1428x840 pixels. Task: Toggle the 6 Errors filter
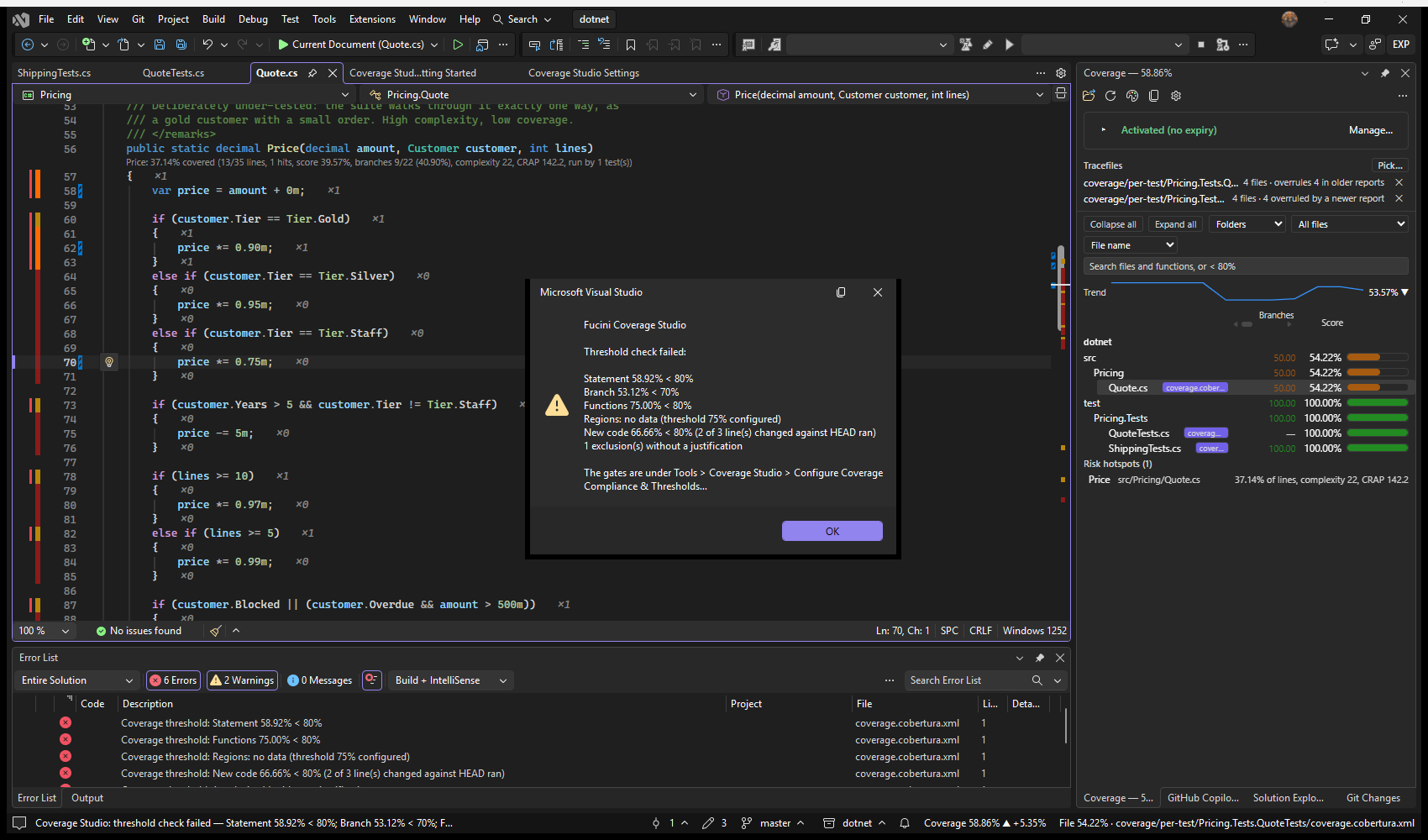point(173,680)
